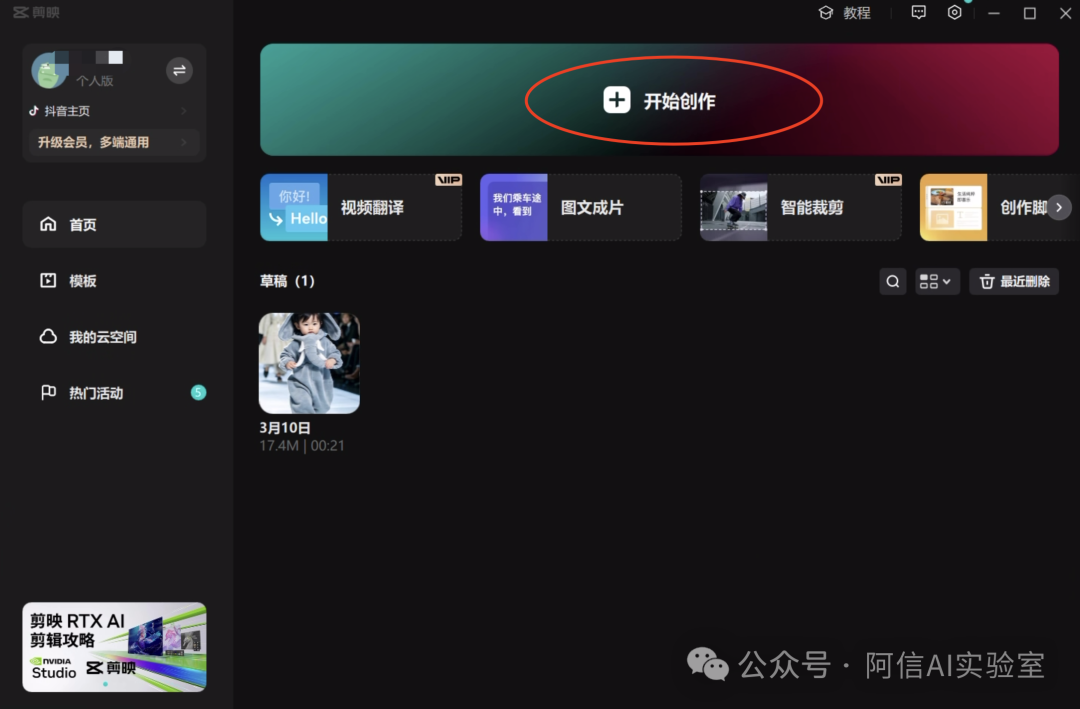Image resolution: width=1080 pixels, height=709 pixels.
Task: Click the template icon beside 模板
Action: pyautogui.click(x=48, y=280)
